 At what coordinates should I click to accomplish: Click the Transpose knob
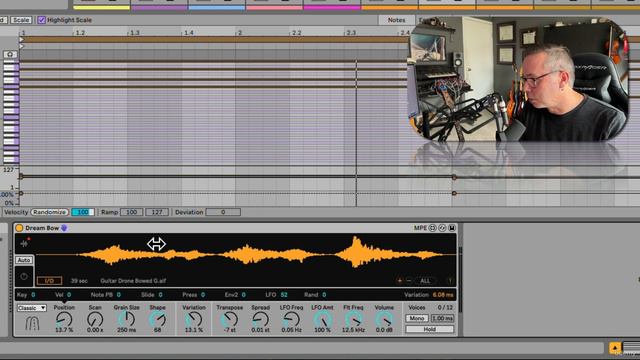point(229,319)
